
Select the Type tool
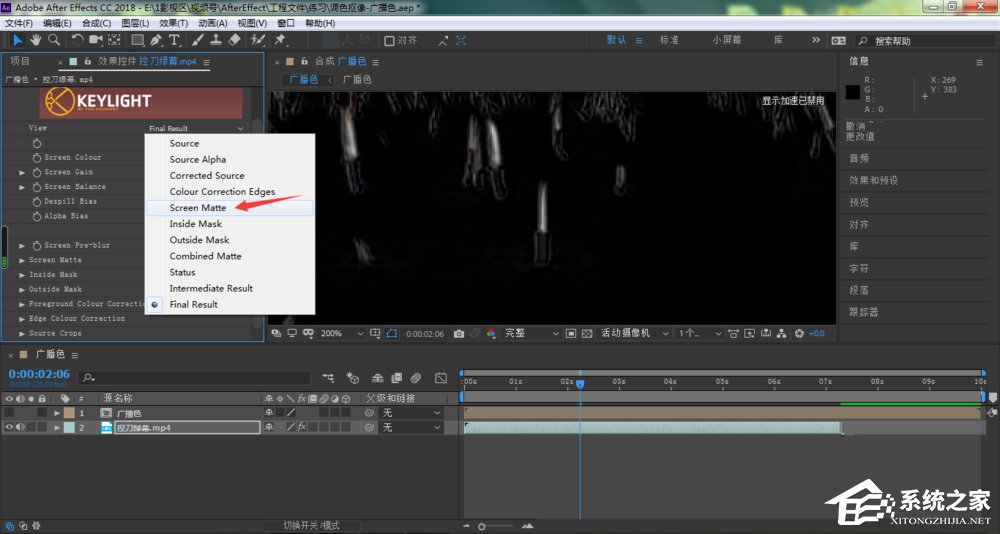pos(174,40)
